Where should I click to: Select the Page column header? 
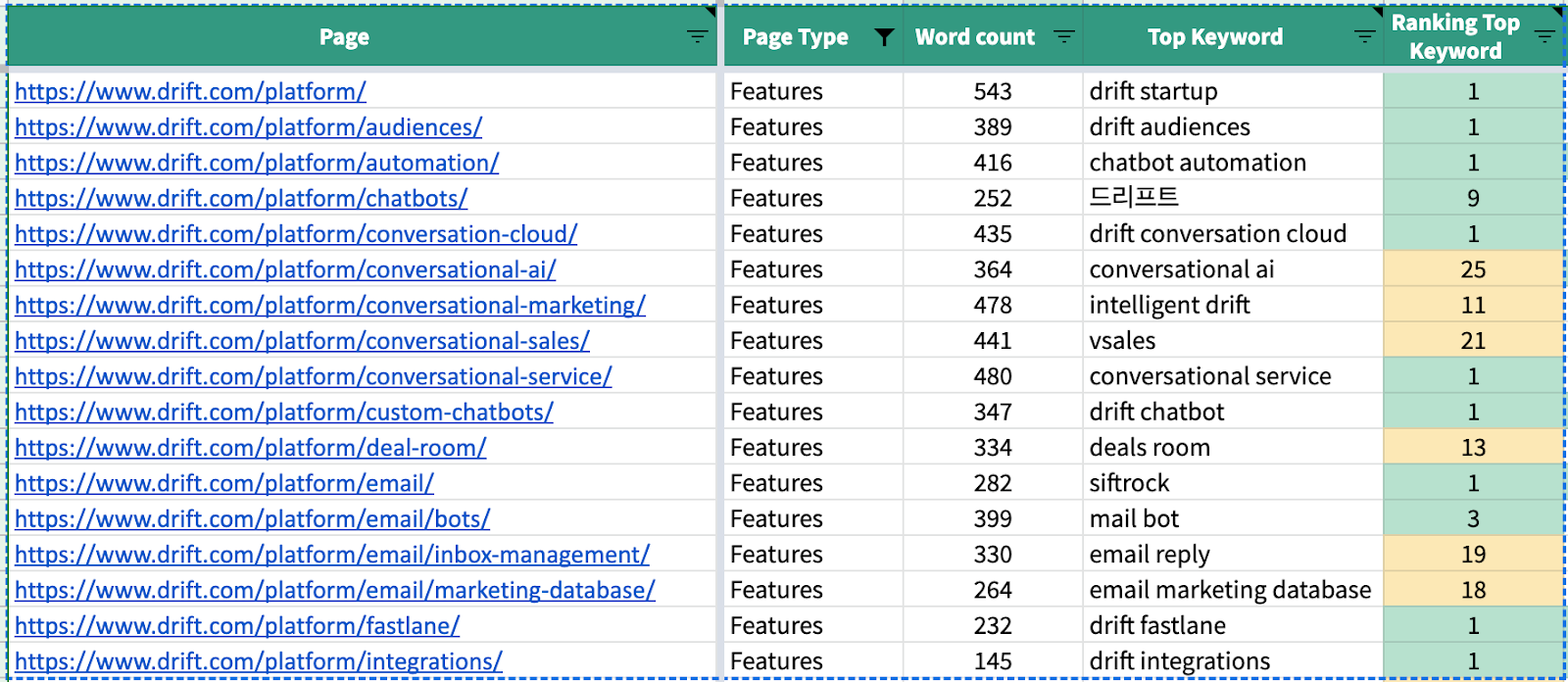[x=363, y=37]
